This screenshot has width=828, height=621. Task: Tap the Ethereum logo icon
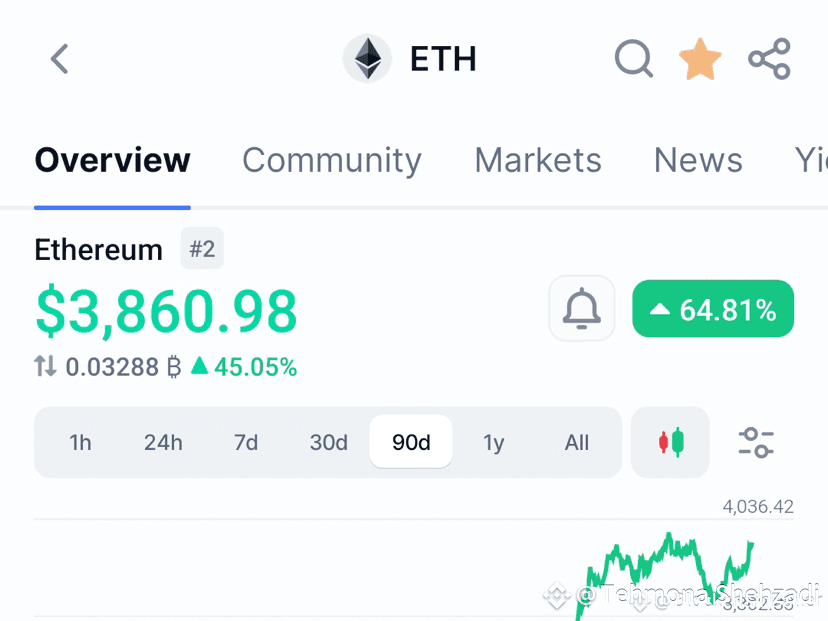tap(367, 59)
